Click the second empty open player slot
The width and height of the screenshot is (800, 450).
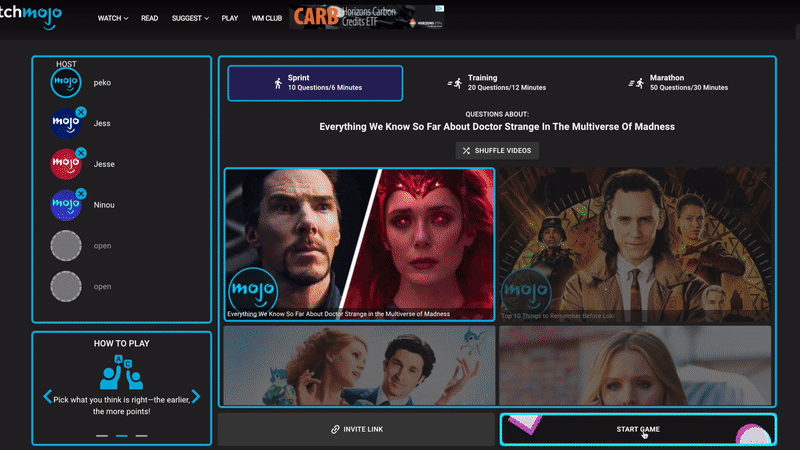(65, 286)
